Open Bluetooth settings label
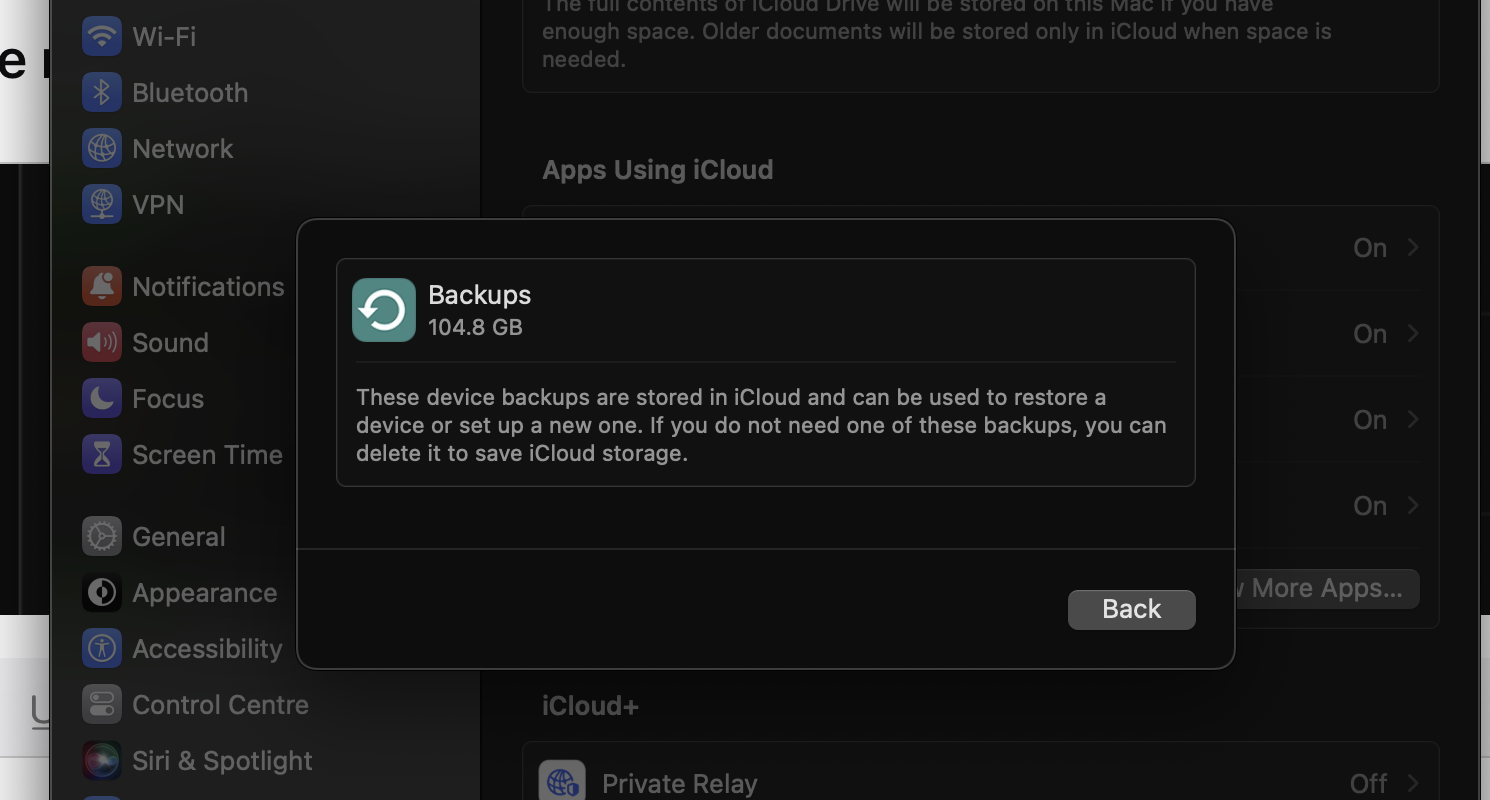Image resolution: width=1490 pixels, height=800 pixels. tap(190, 93)
